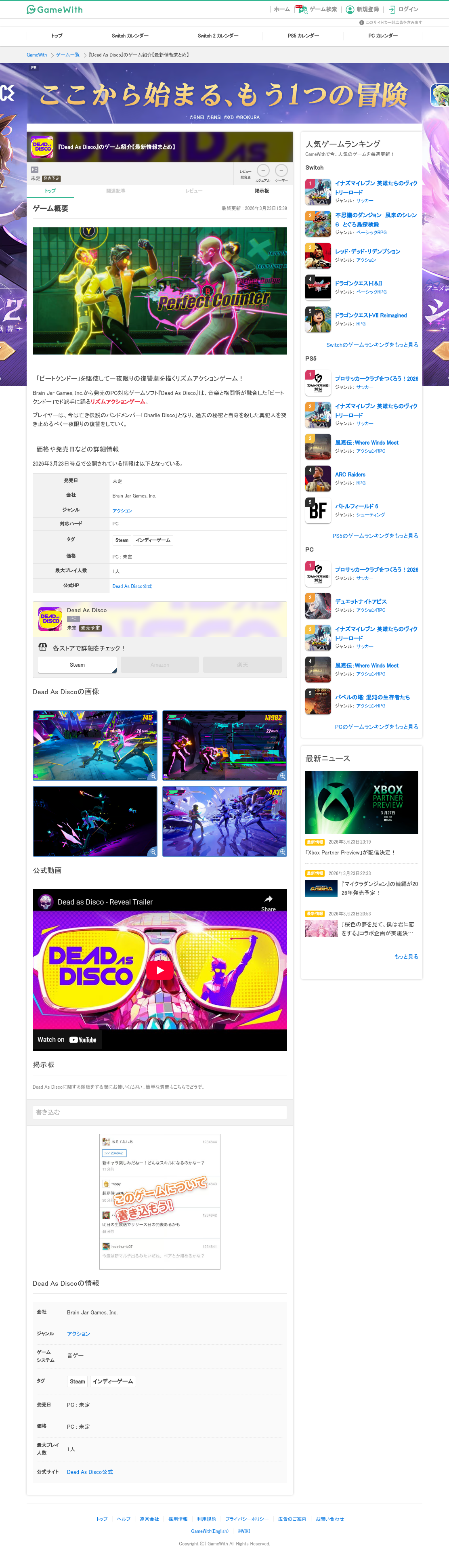The width and height of the screenshot is (449, 1568).
Task: Click PS5のゲームランキングをもっと見る link
Action: pyautogui.click(x=375, y=536)
